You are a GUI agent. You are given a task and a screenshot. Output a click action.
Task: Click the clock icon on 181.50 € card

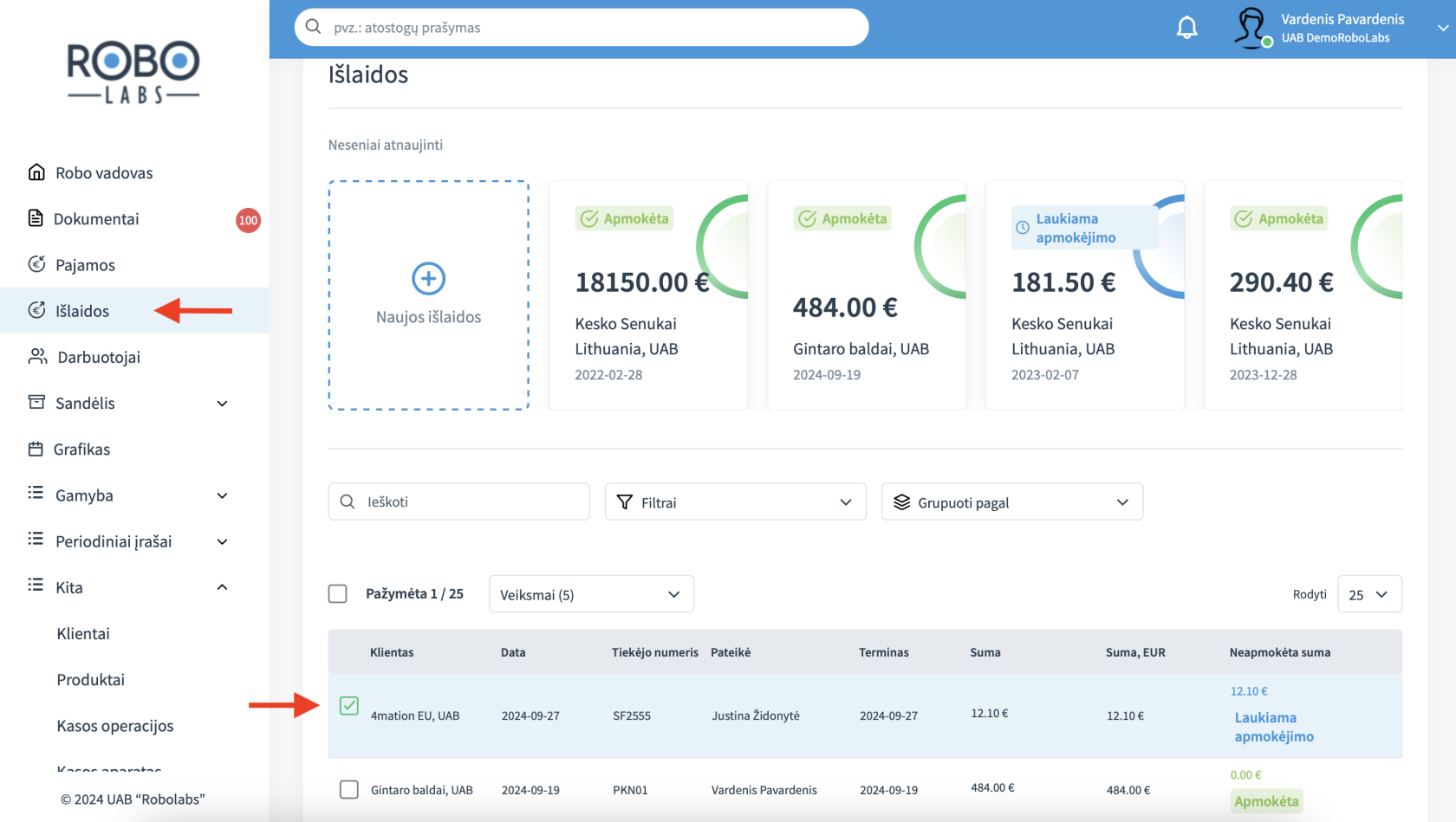pyautogui.click(x=1023, y=228)
